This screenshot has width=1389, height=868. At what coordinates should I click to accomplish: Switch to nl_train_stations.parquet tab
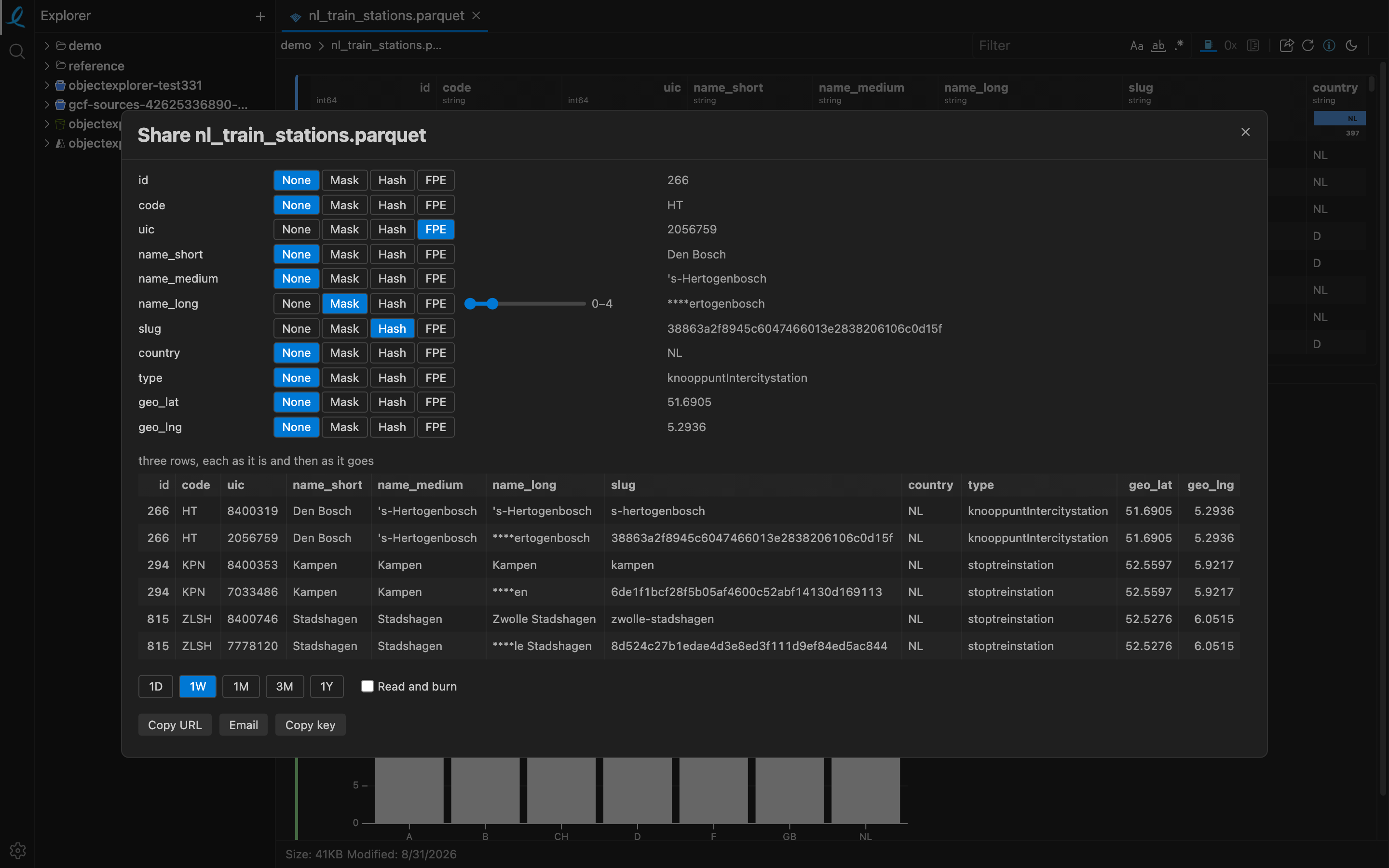(x=386, y=16)
